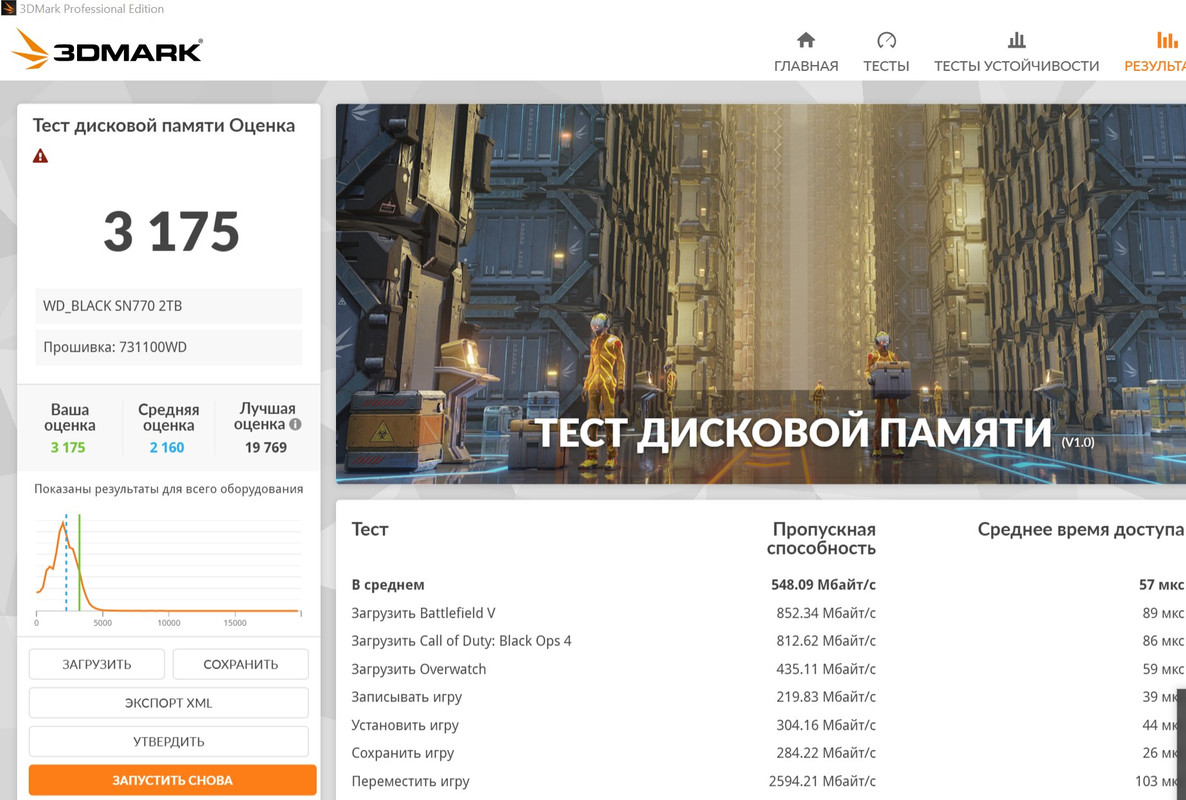1186x800 pixels.
Task: Click the blue Средняя оценка value 2 160
Action: (x=167, y=448)
